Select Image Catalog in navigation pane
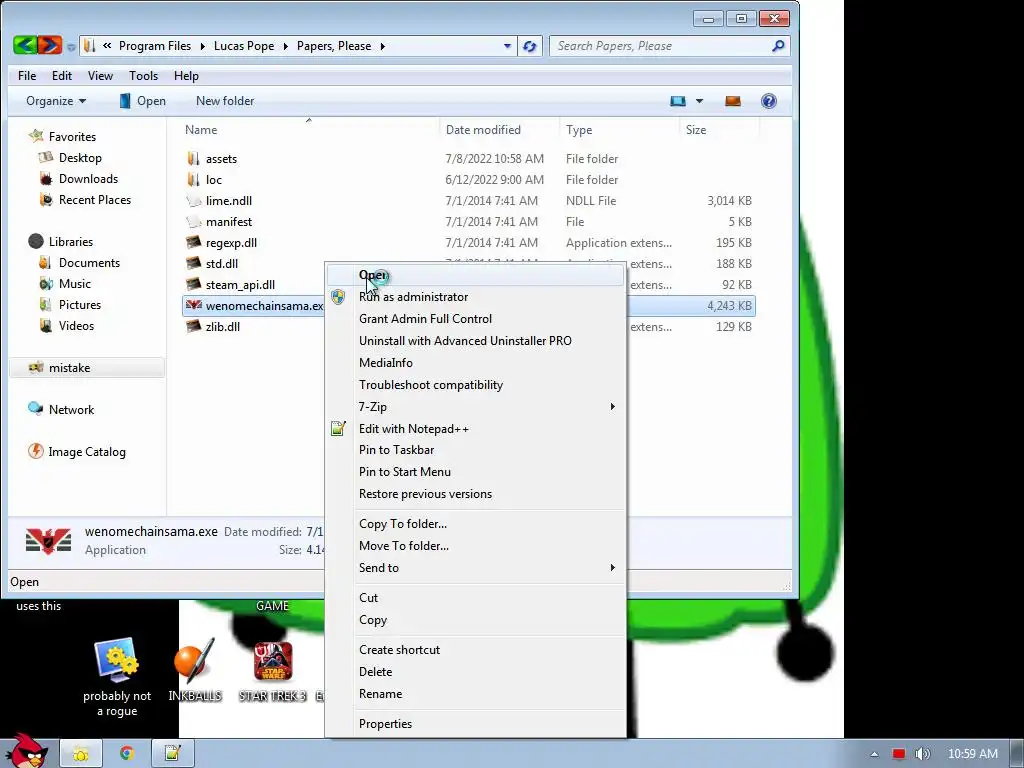The width and height of the screenshot is (1024, 768). click(87, 452)
